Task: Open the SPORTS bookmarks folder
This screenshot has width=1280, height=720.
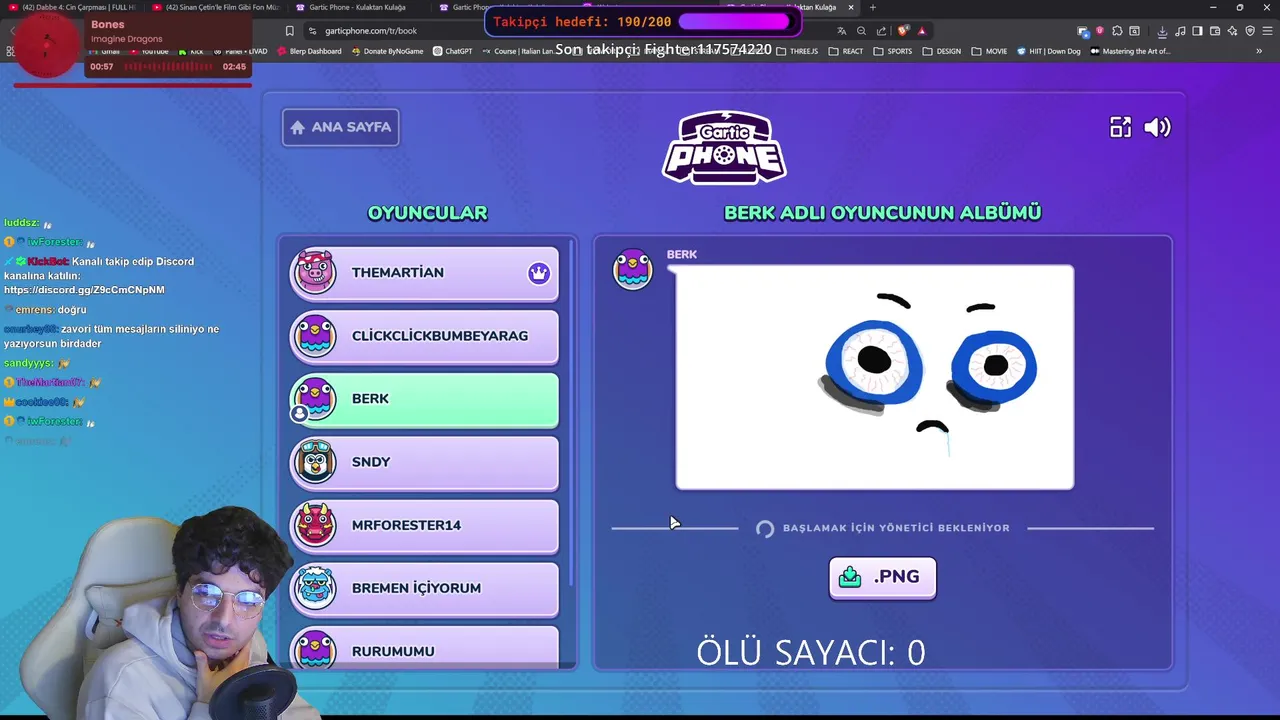Action: pyautogui.click(x=893, y=51)
